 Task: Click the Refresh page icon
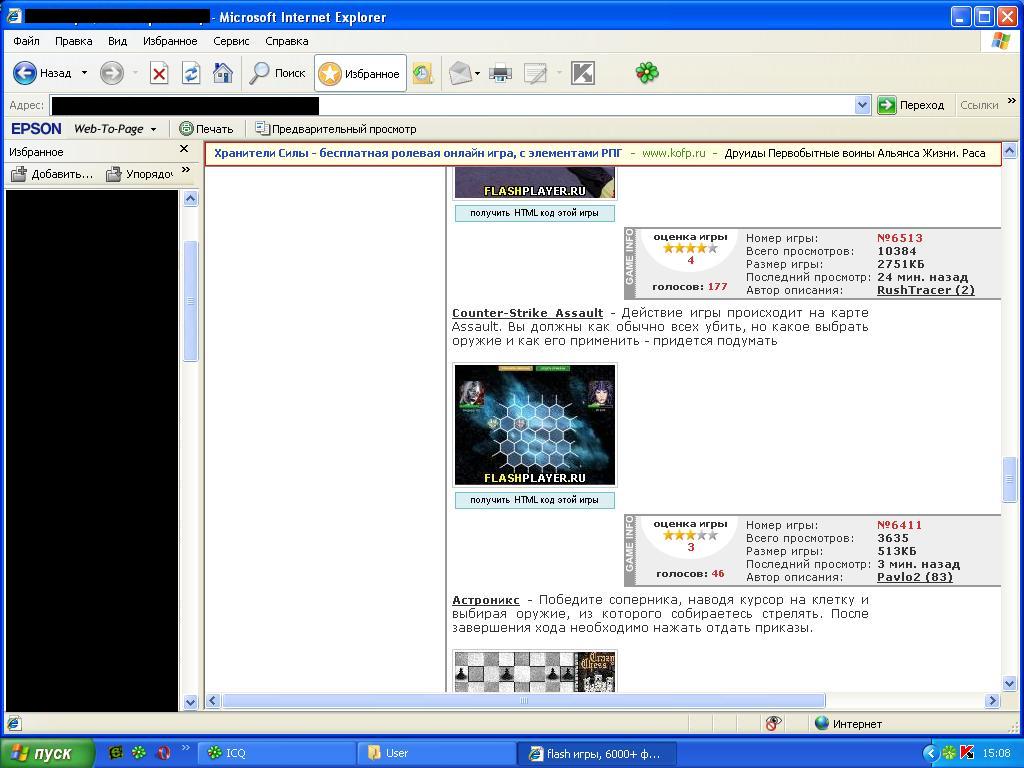[191, 73]
